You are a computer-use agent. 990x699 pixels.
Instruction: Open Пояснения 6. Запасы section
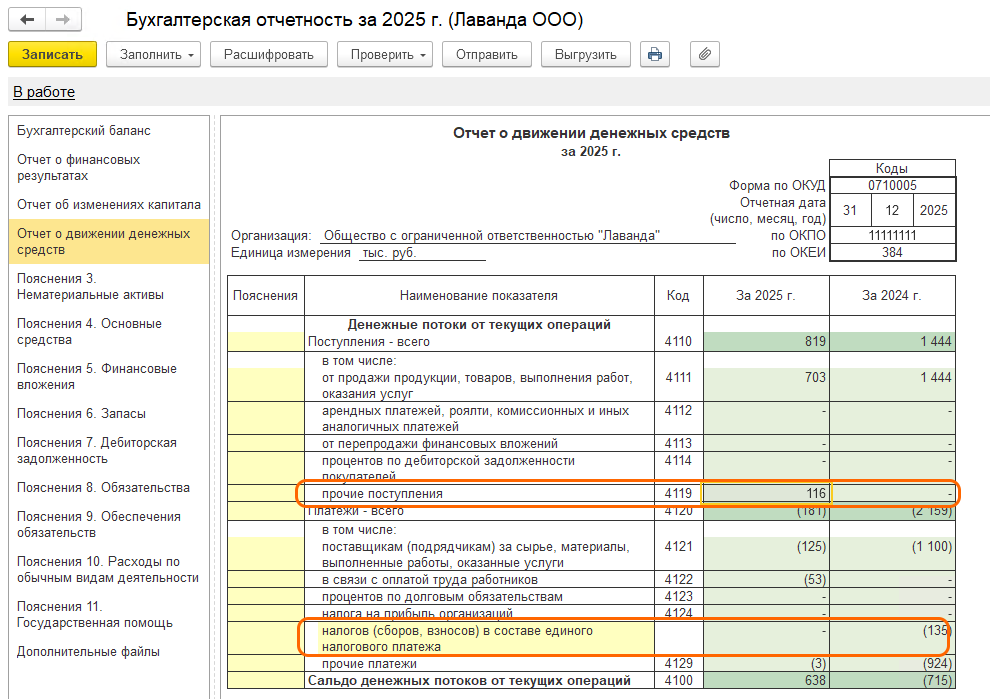point(81,413)
